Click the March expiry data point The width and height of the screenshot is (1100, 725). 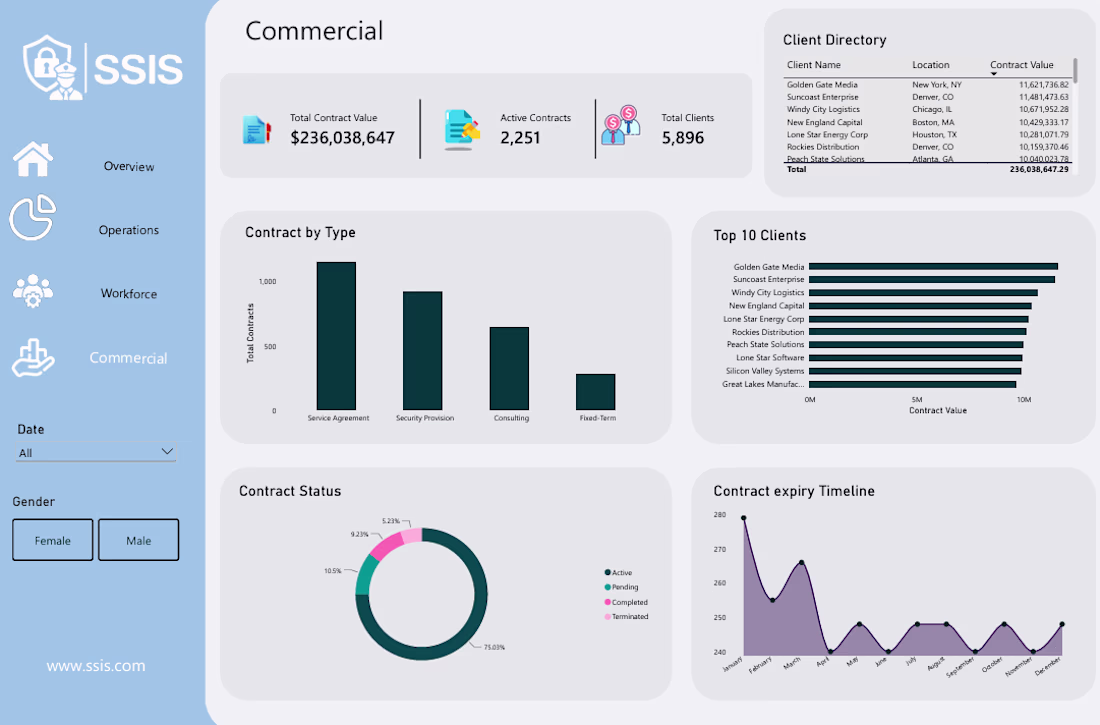coord(802,562)
